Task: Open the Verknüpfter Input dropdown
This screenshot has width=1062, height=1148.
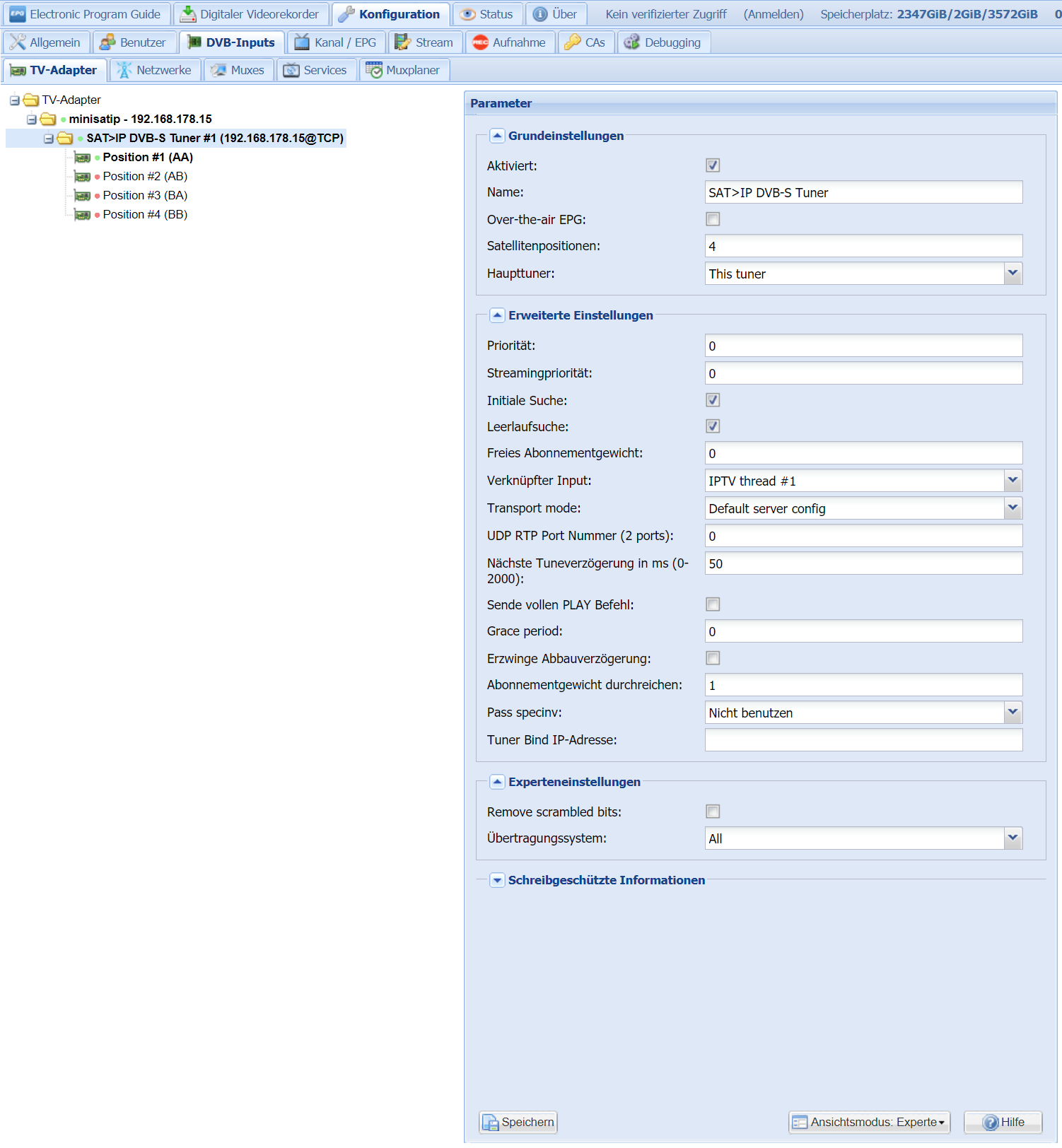Action: tap(1013, 481)
